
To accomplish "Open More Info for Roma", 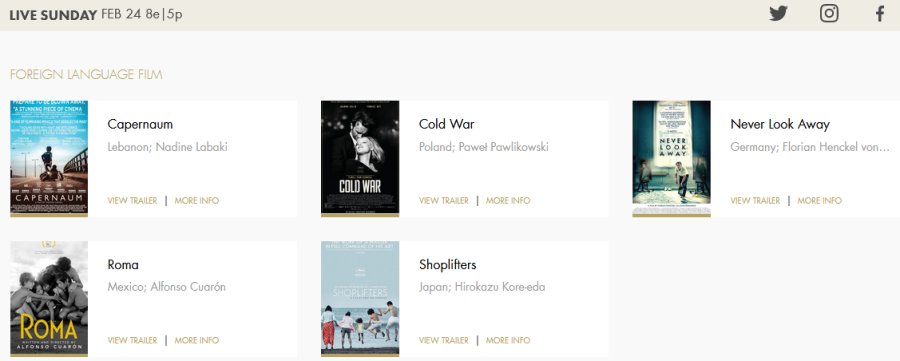I will click(196, 340).
